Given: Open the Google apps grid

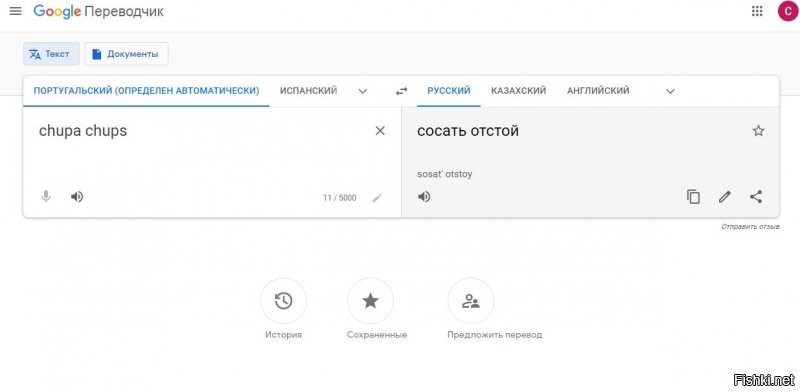Looking at the screenshot, I should (757, 11).
